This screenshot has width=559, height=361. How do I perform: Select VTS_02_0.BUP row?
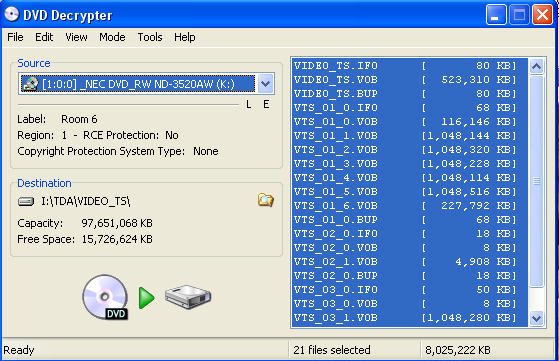click(410, 276)
